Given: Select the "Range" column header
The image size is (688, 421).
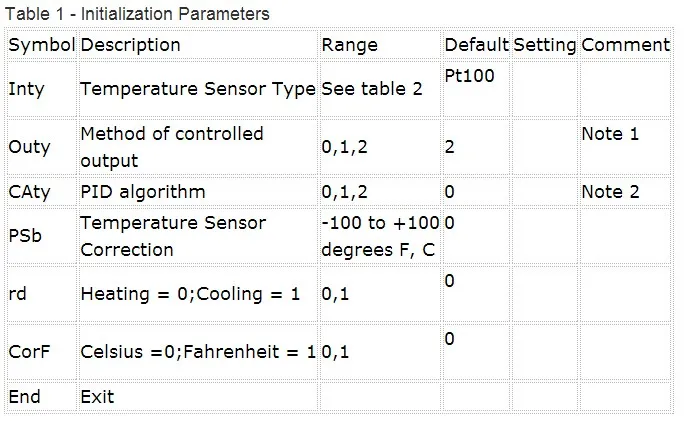Looking at the screenshot, I should (x=349, y=45).
